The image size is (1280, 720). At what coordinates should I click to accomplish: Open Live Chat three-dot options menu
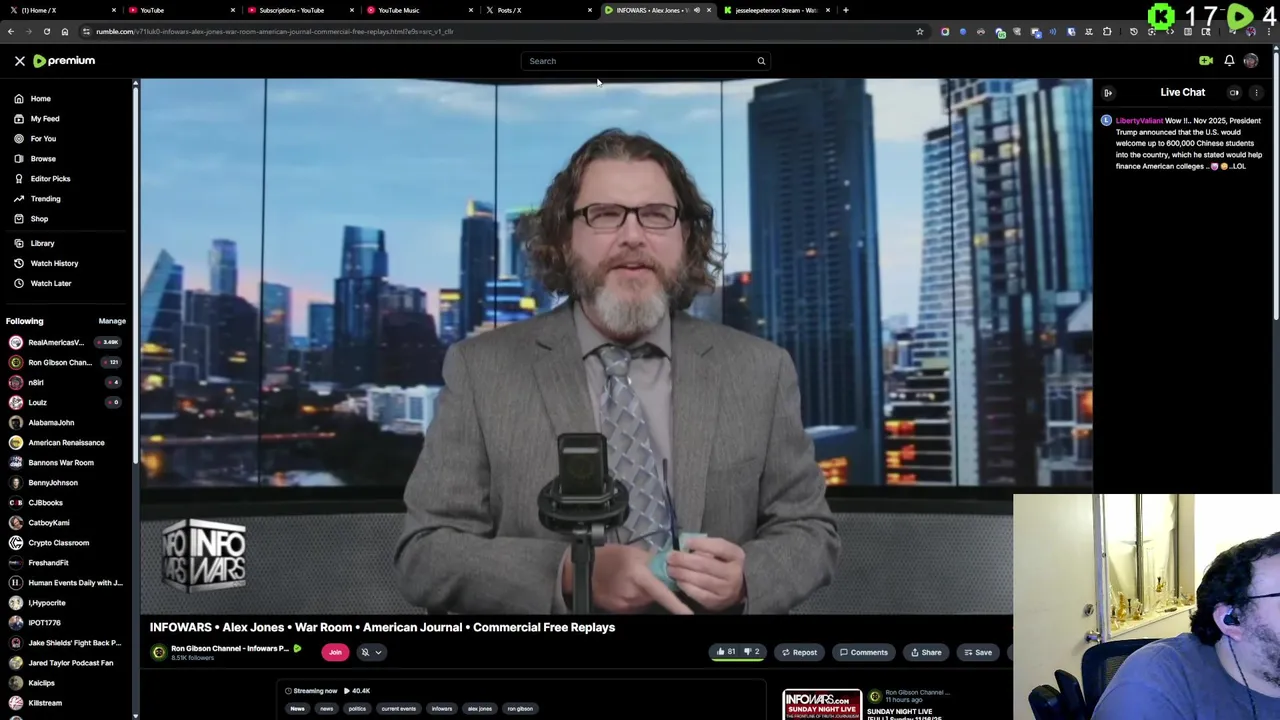tap(1257, 93)
